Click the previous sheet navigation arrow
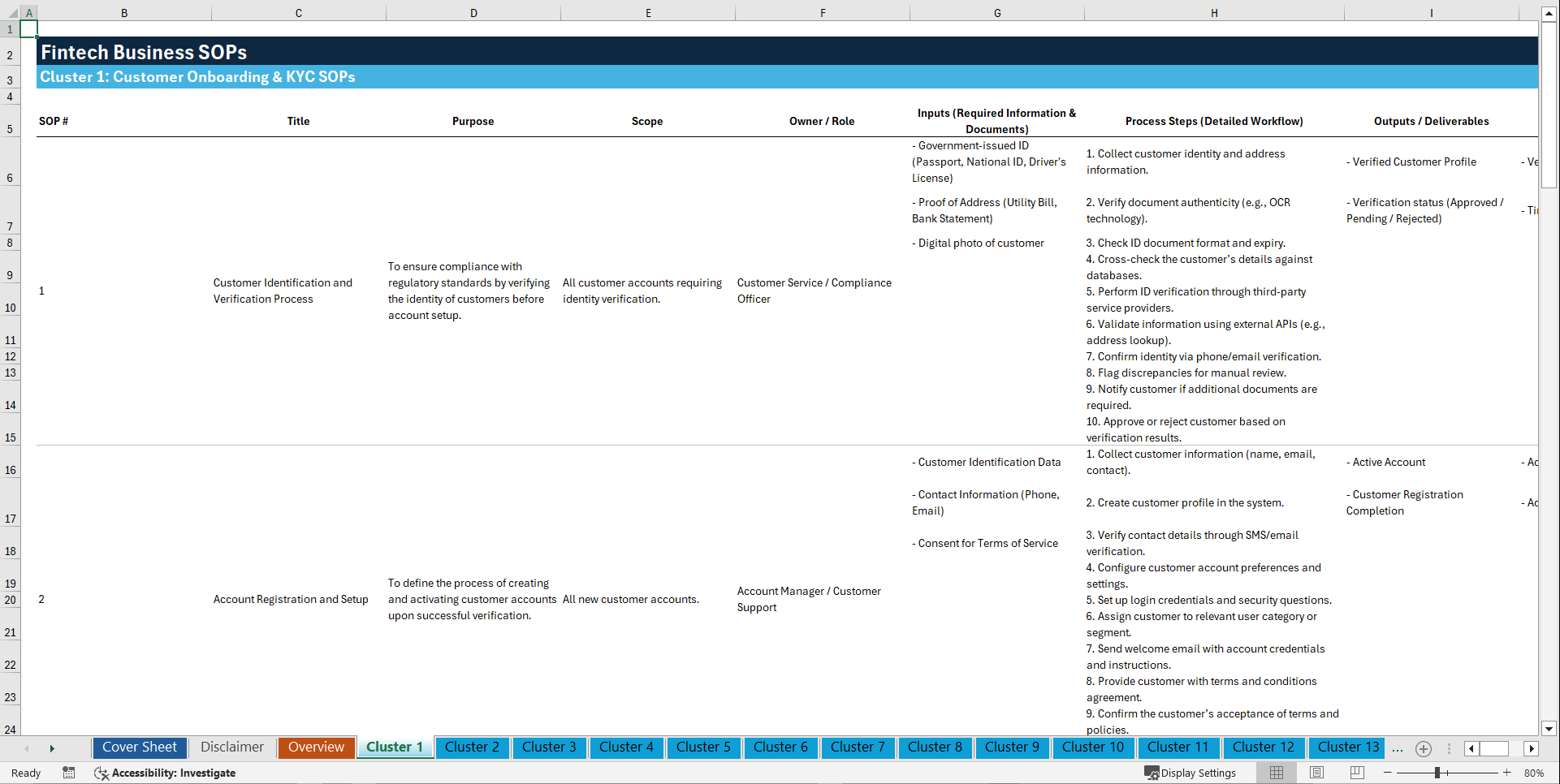 point(27,748)
